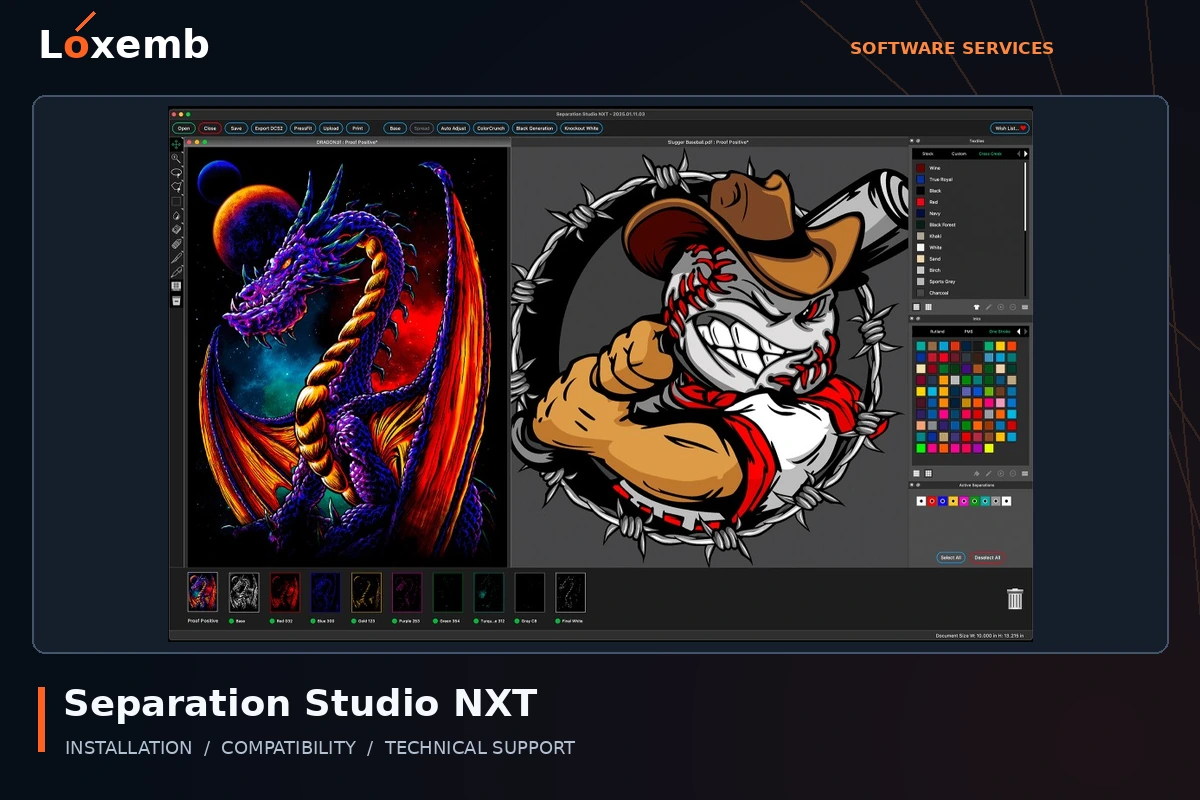Open the PMS tab in Inks
This screenshot has width=1200, height=800.
pos(969,331)
